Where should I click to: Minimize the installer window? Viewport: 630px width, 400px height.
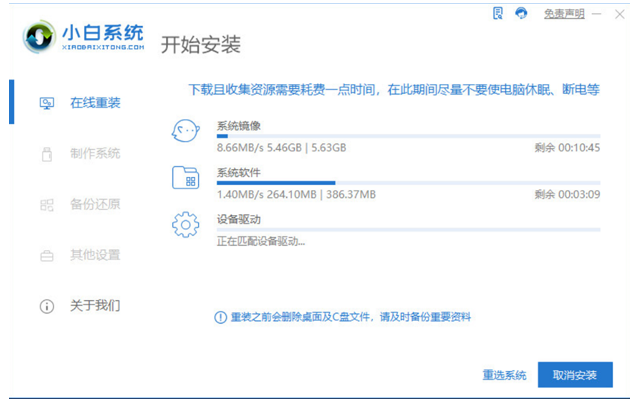coord(597,14)
